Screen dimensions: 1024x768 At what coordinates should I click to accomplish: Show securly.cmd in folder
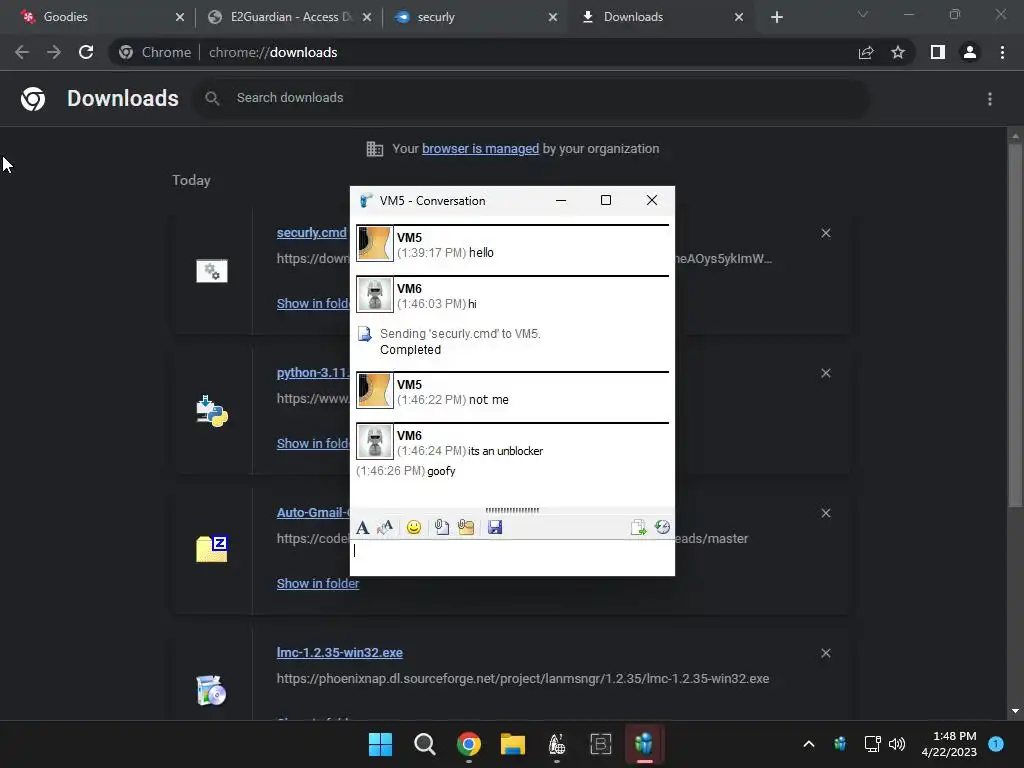pos(313,304)
